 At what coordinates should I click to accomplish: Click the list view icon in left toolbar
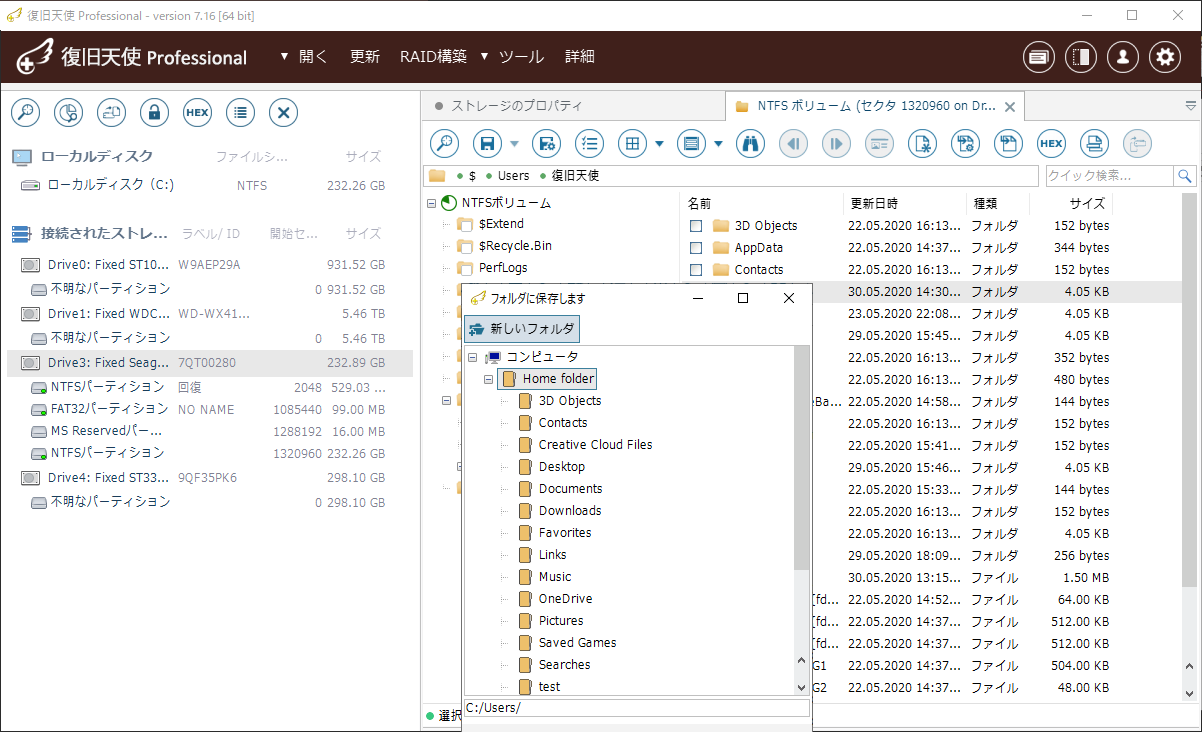pos(240,113)
